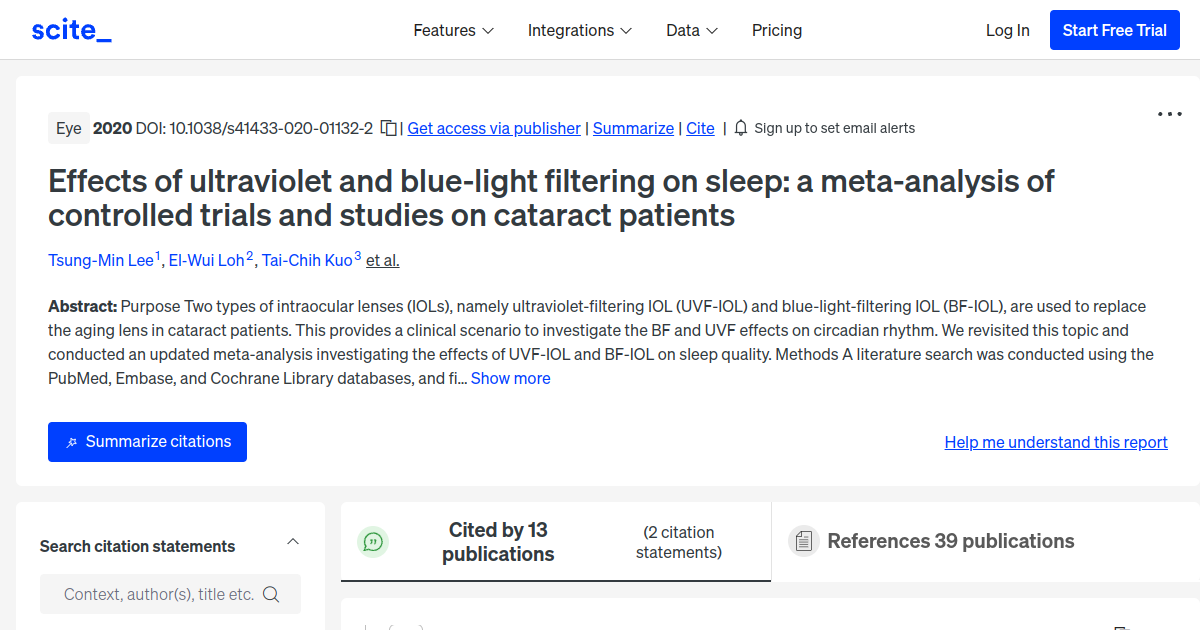Viewport: 1200px width, 630px height.
Task: Open the Integrations dropdown
Action: (580, 30)
